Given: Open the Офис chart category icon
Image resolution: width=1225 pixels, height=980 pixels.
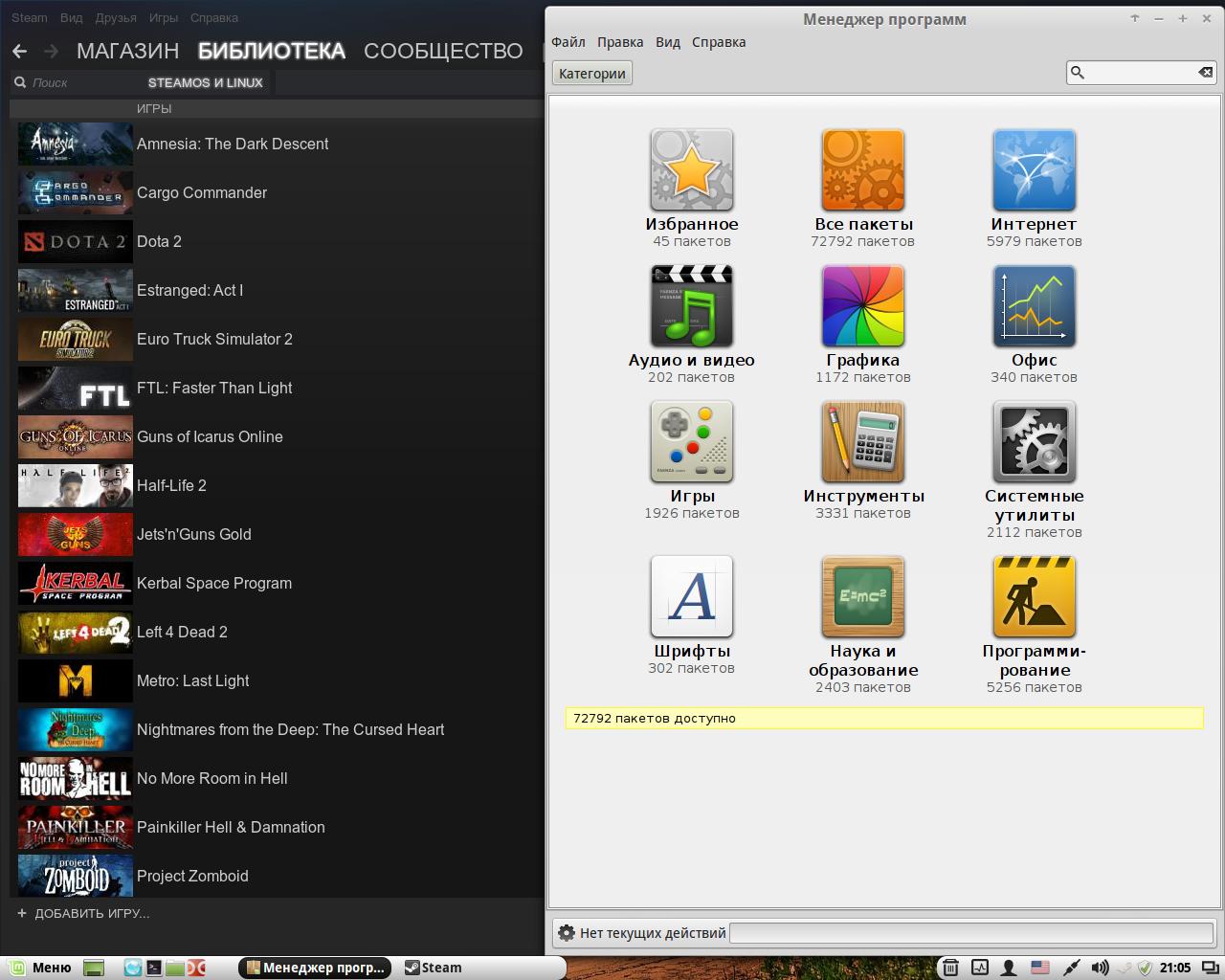Looking at the screenshot, I should (x=1035, y=306).
